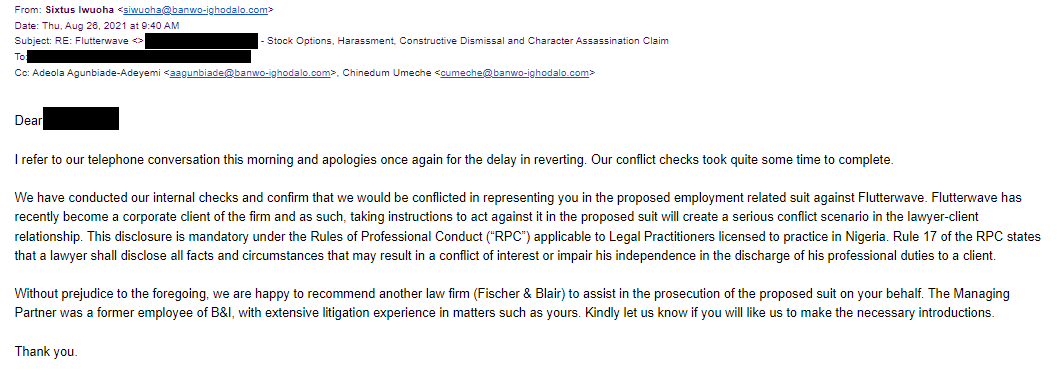The image size is (1057, 375).
Task: Click the redacted name after Dear
Action: coord(82,118)
